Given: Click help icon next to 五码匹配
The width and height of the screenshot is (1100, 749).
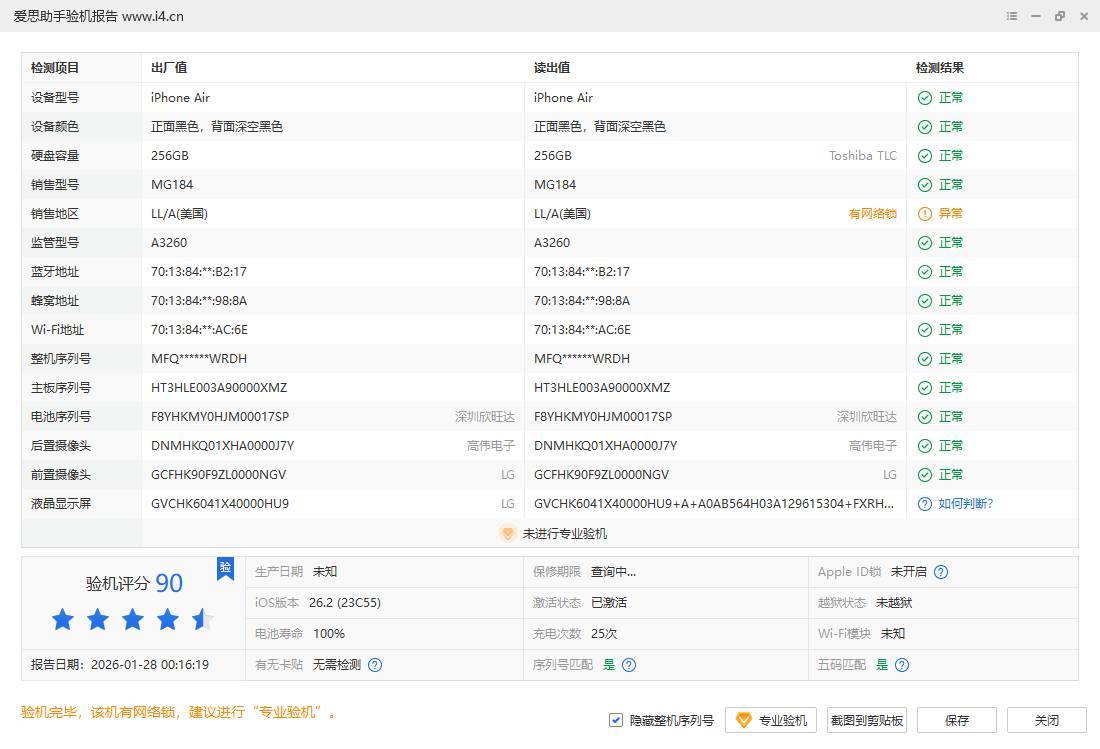Looking at the screenshot, I should [x=902, y=665].
